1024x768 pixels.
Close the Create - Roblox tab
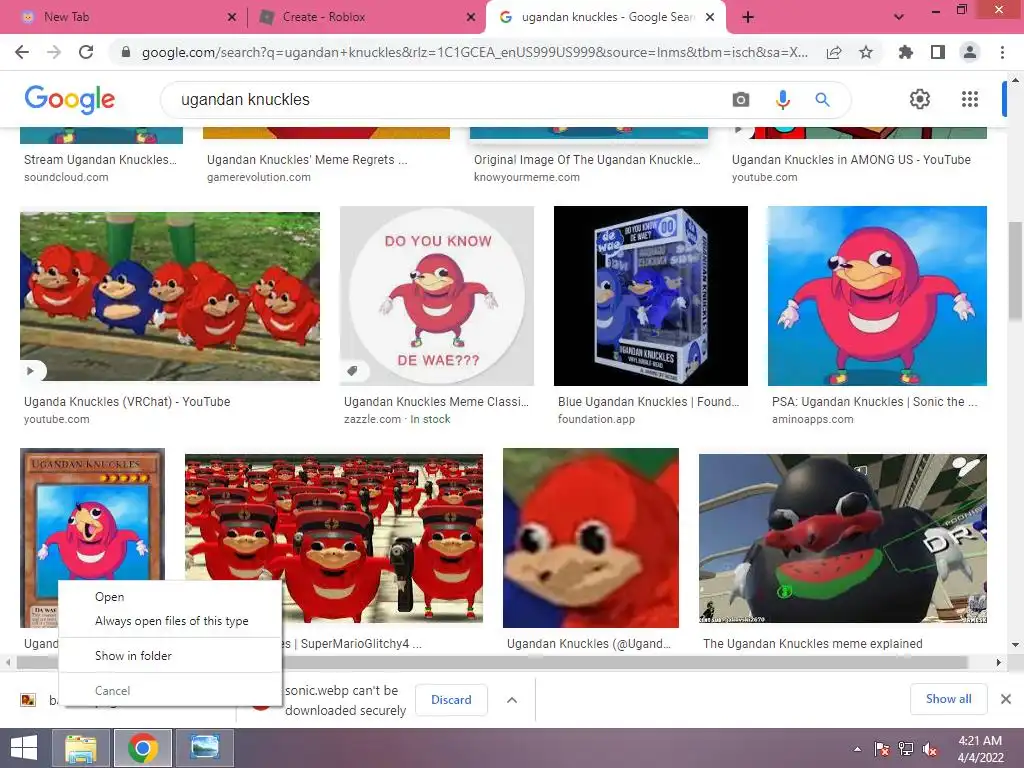pyautogui.click(x=471, y=17)
